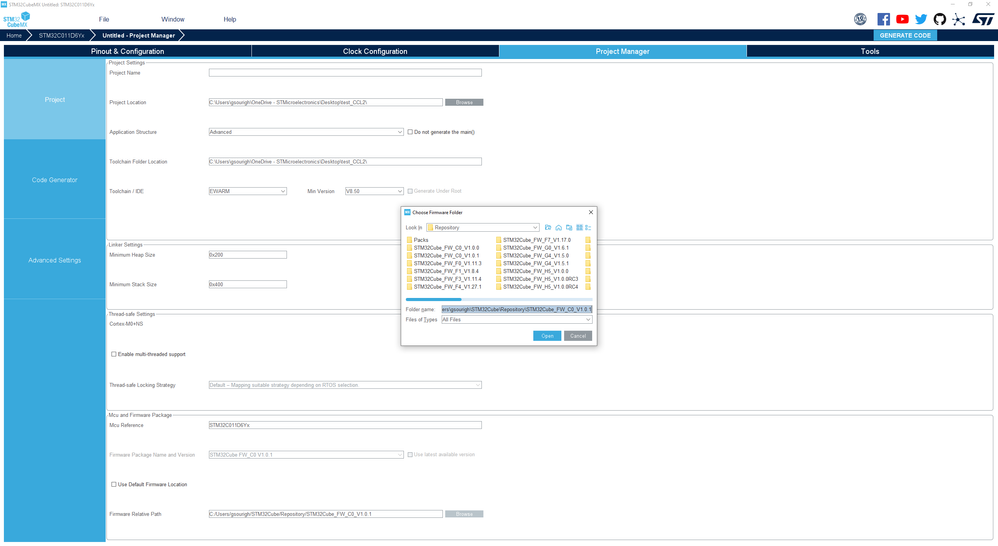Open Application Structure dropdown
The width and height of the screenshot is (998, 546).
click(306, 132)
